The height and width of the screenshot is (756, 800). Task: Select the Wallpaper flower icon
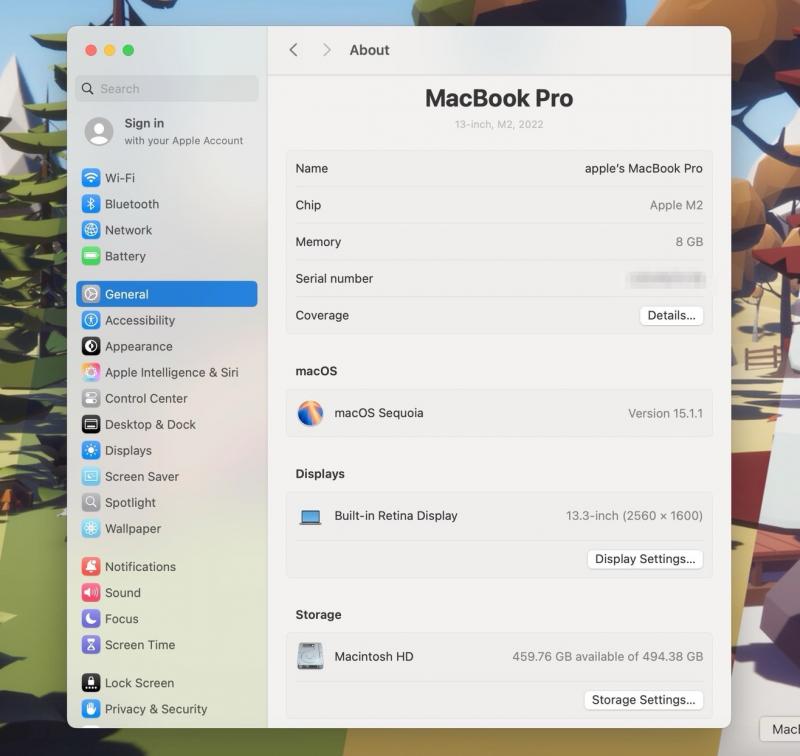click(91, 528)
